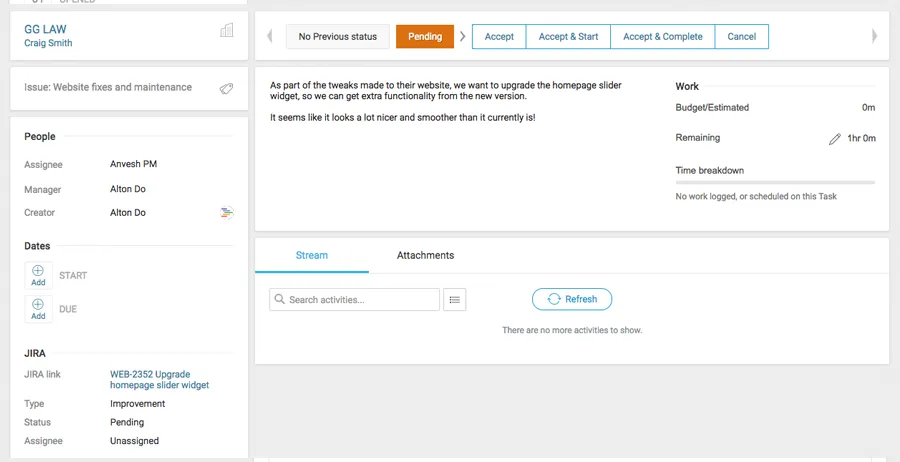The width and height of the screenshot is (900, 462).
Task: Click the Dates section heading
Action: pos(37,246)
